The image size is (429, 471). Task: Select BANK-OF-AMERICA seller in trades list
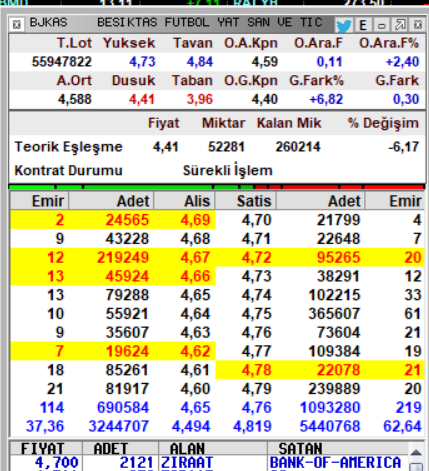335,463
